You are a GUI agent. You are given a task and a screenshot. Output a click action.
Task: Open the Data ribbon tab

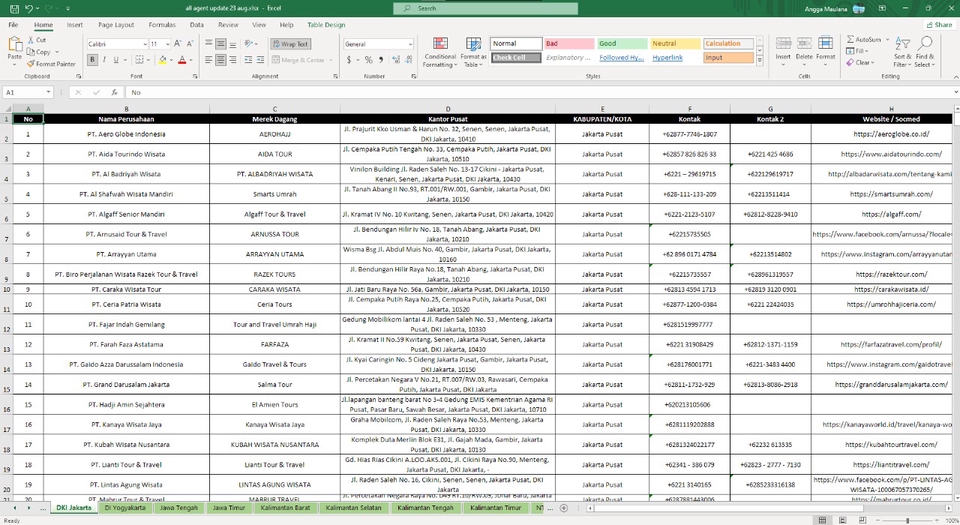pos(197,25)
